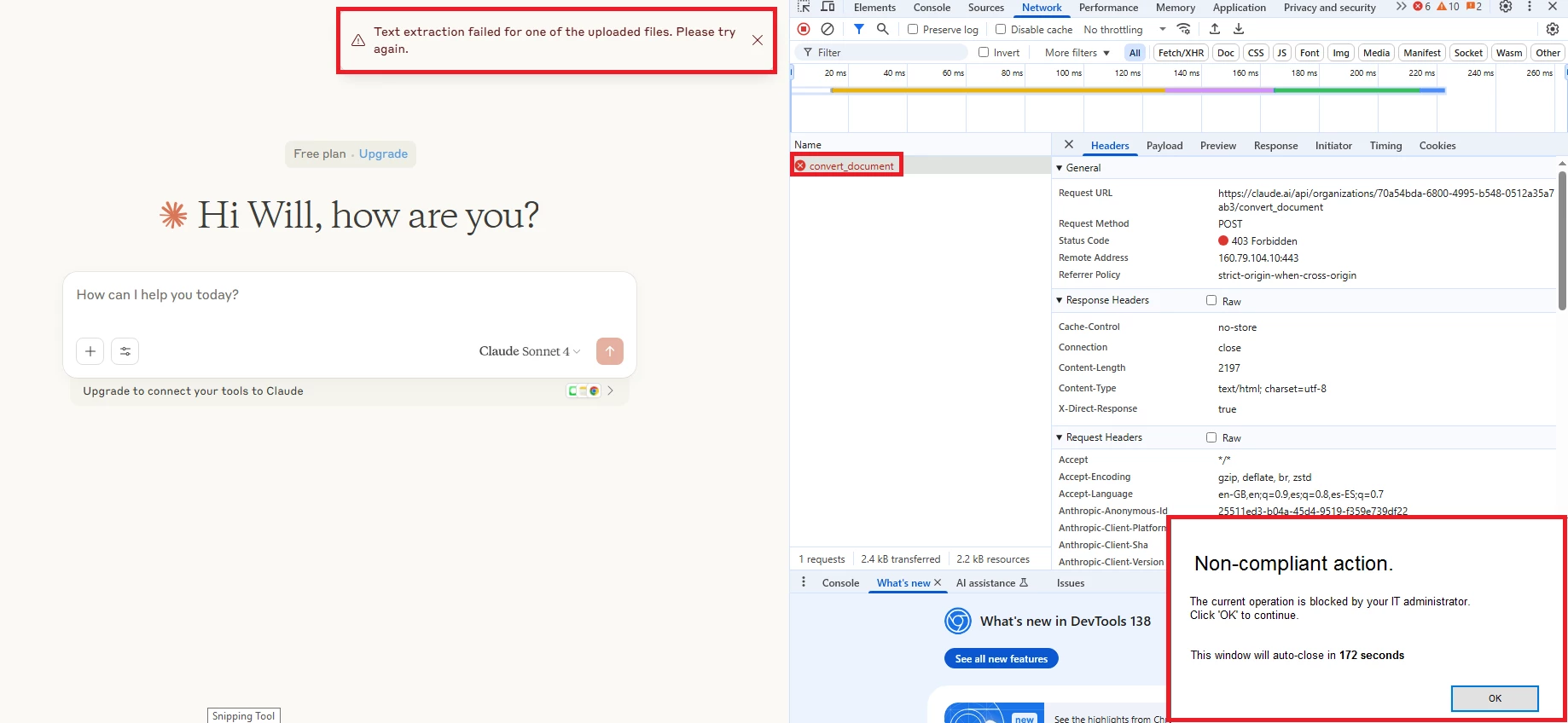Click See all new features button
Screen dimensions: 1568x723
1002,659
